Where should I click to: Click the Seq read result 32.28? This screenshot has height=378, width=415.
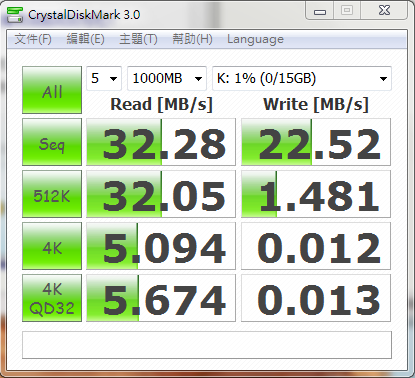pyautogui.click(x=161, y=142)
